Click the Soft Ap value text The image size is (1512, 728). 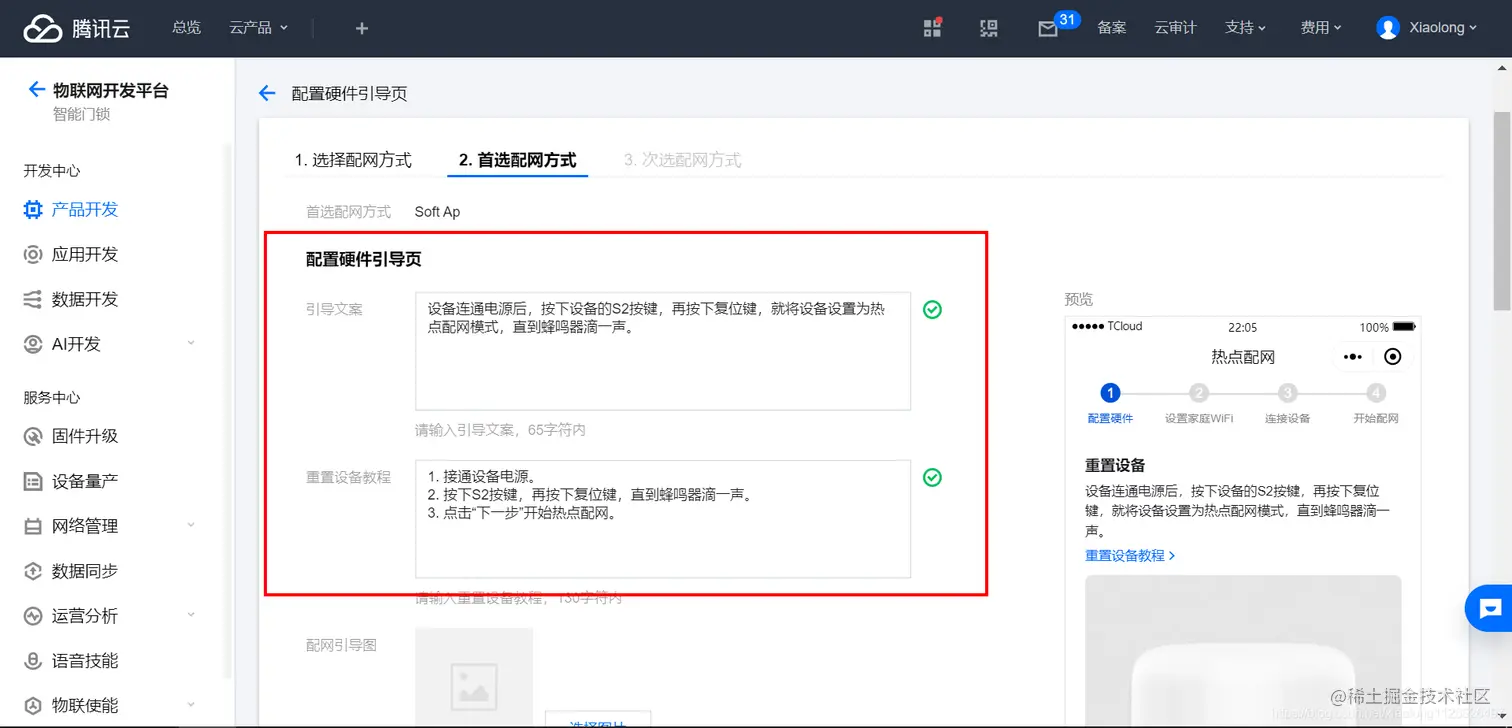coord(437,212)
